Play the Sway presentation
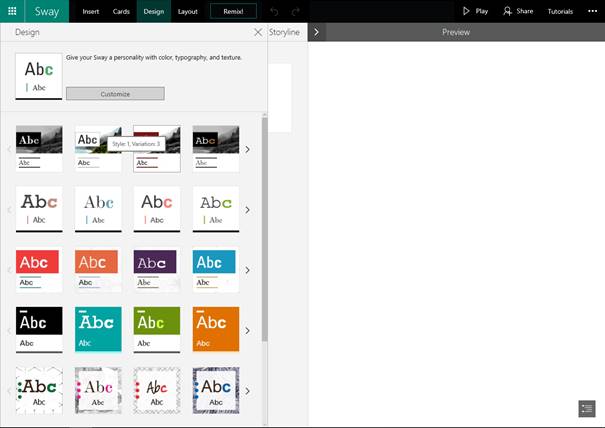 point(474,11)
